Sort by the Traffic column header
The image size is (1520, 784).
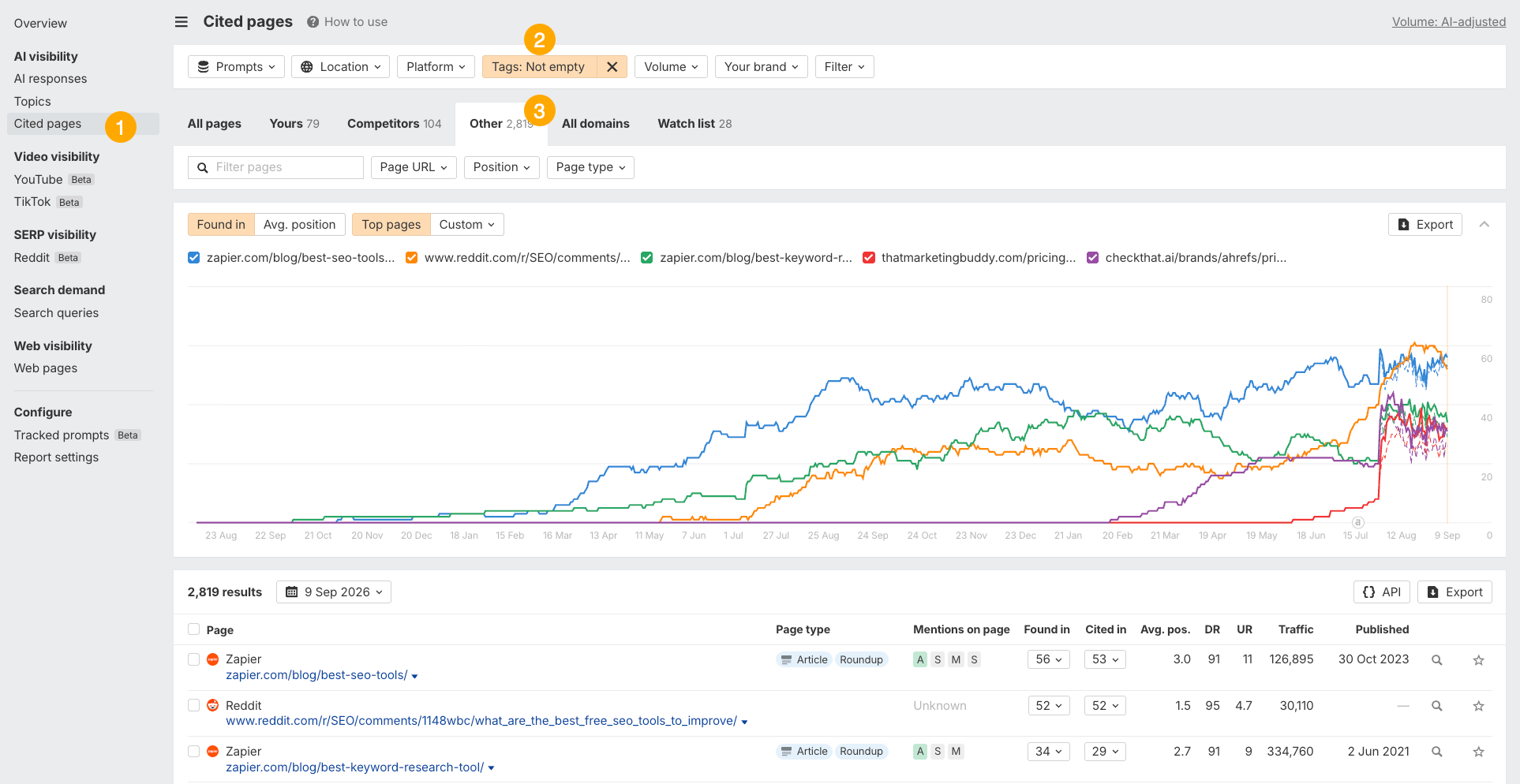click(x=1296, y=629)
